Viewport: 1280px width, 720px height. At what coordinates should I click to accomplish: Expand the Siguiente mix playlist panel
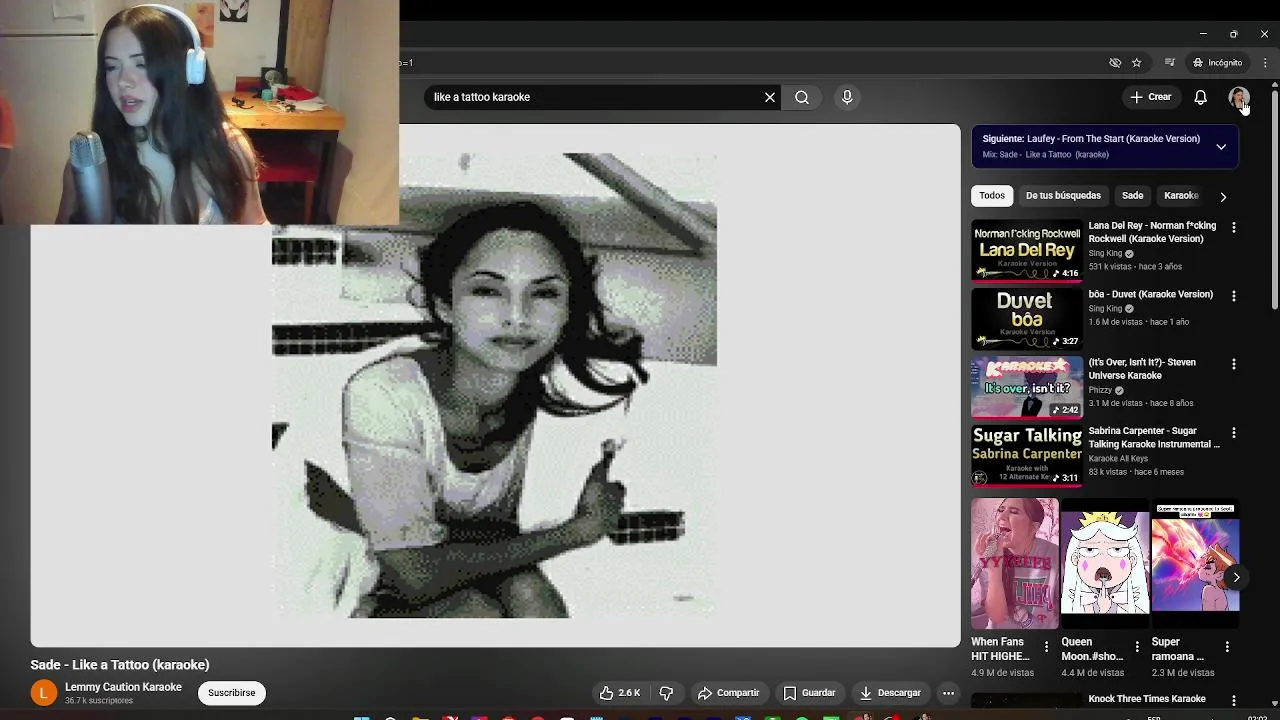pyautogui.click(x=1221, y=147)
